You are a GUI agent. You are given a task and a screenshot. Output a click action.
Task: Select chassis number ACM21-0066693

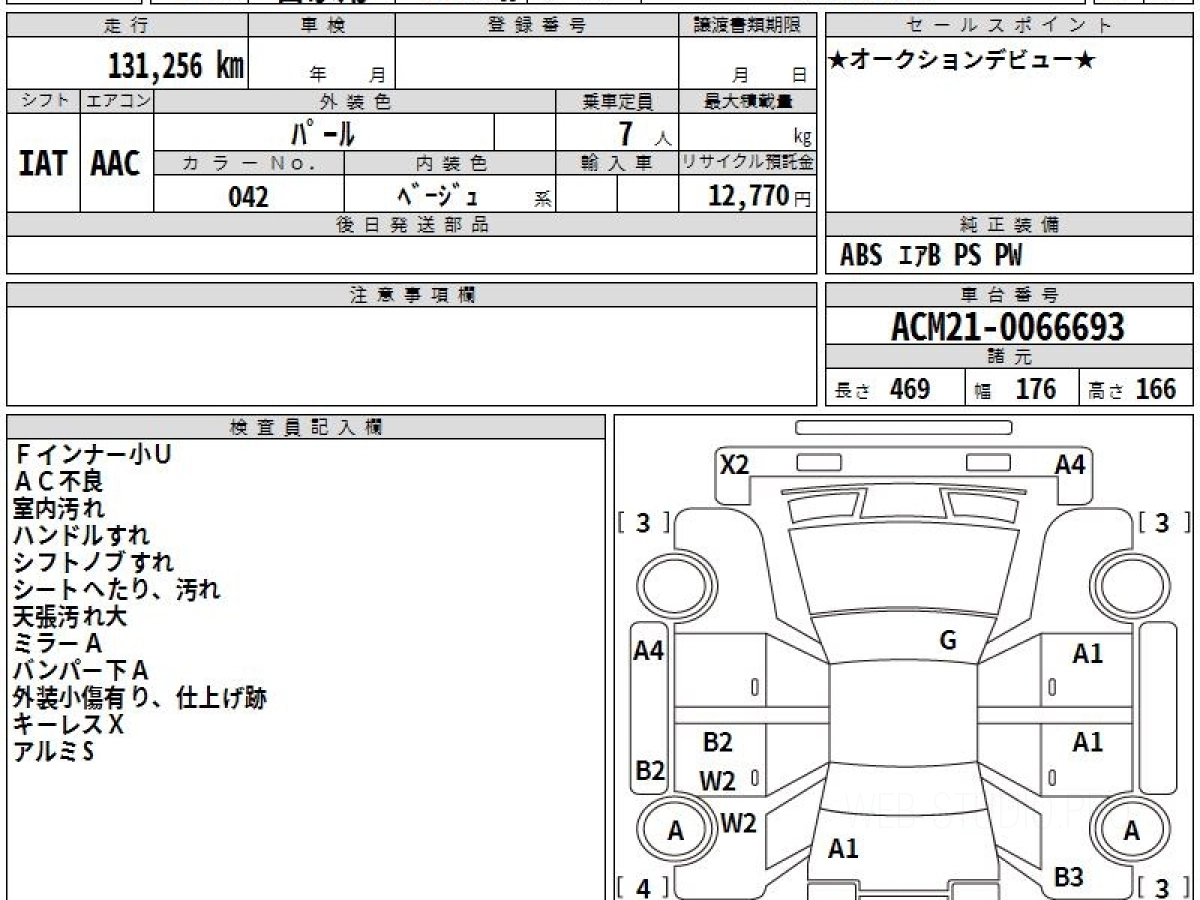(1008, 326)
